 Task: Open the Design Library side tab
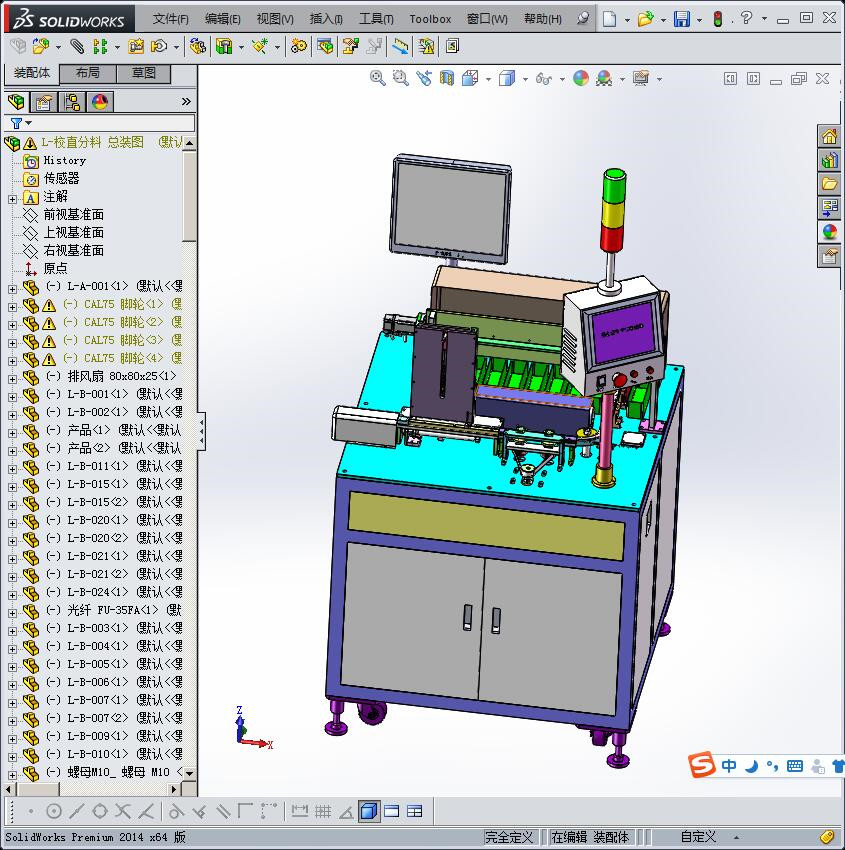pyautogui.click(x=829, y=160)
